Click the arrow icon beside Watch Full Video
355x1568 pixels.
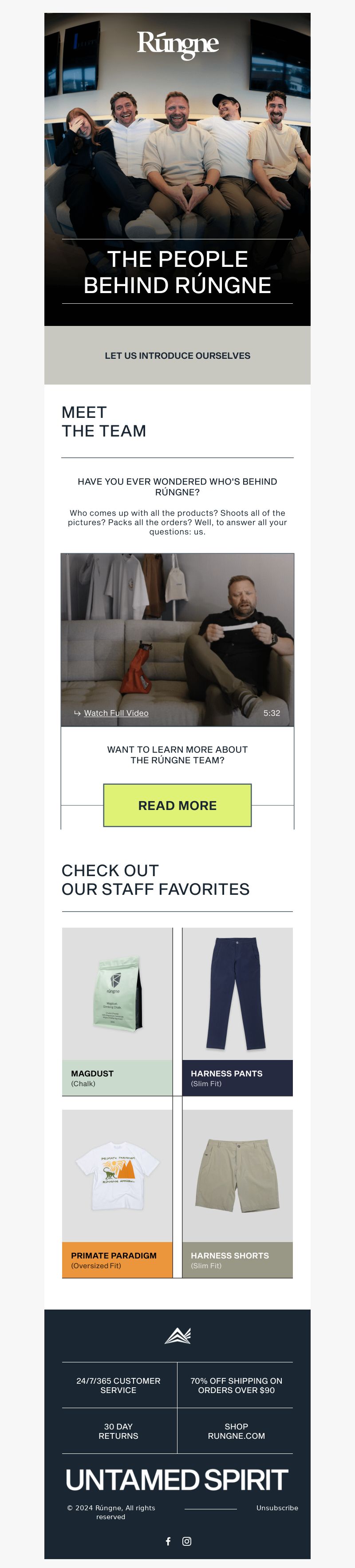(x=77, y=713)
